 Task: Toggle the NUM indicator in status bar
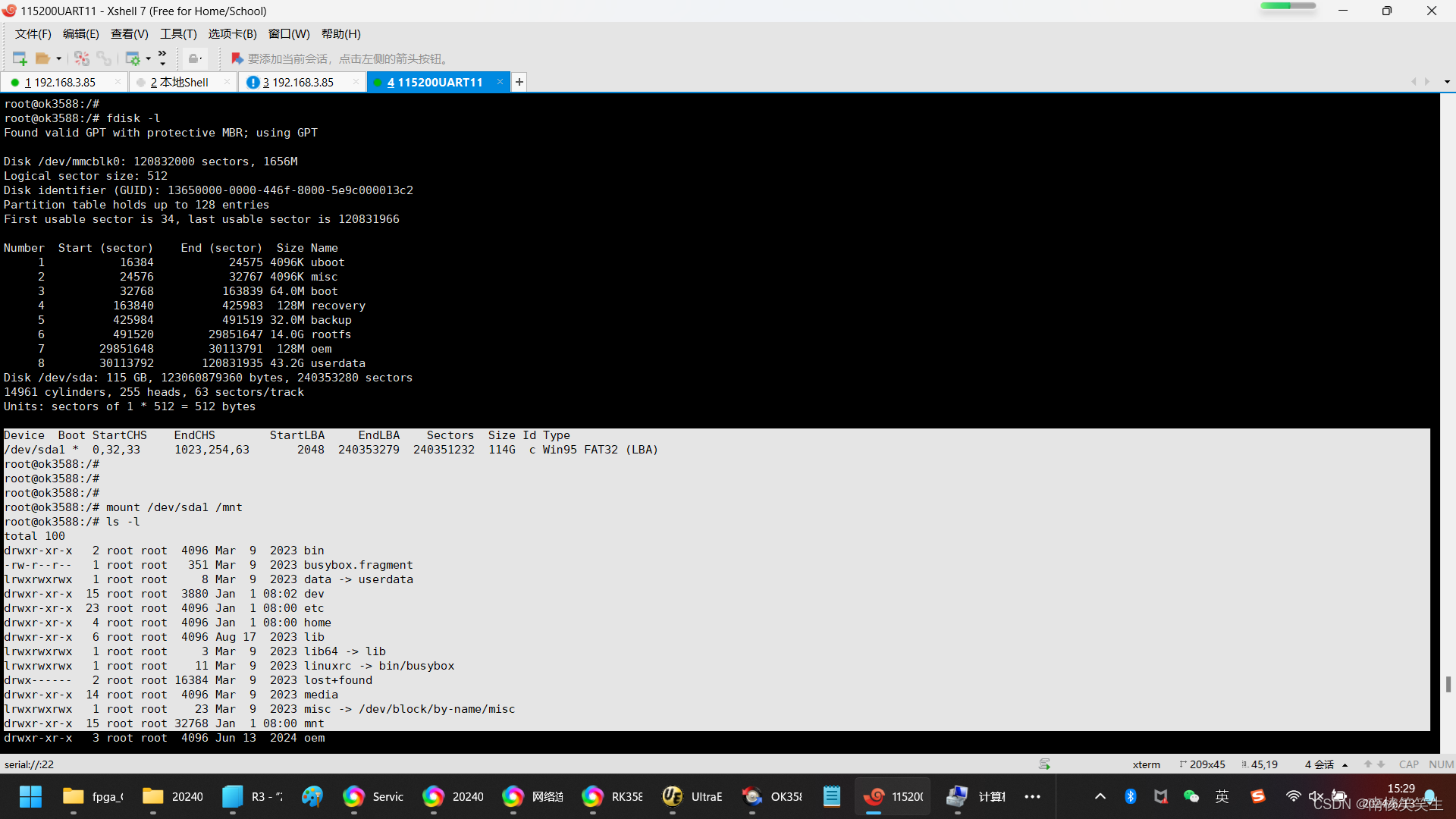[x=1441, y=764]
